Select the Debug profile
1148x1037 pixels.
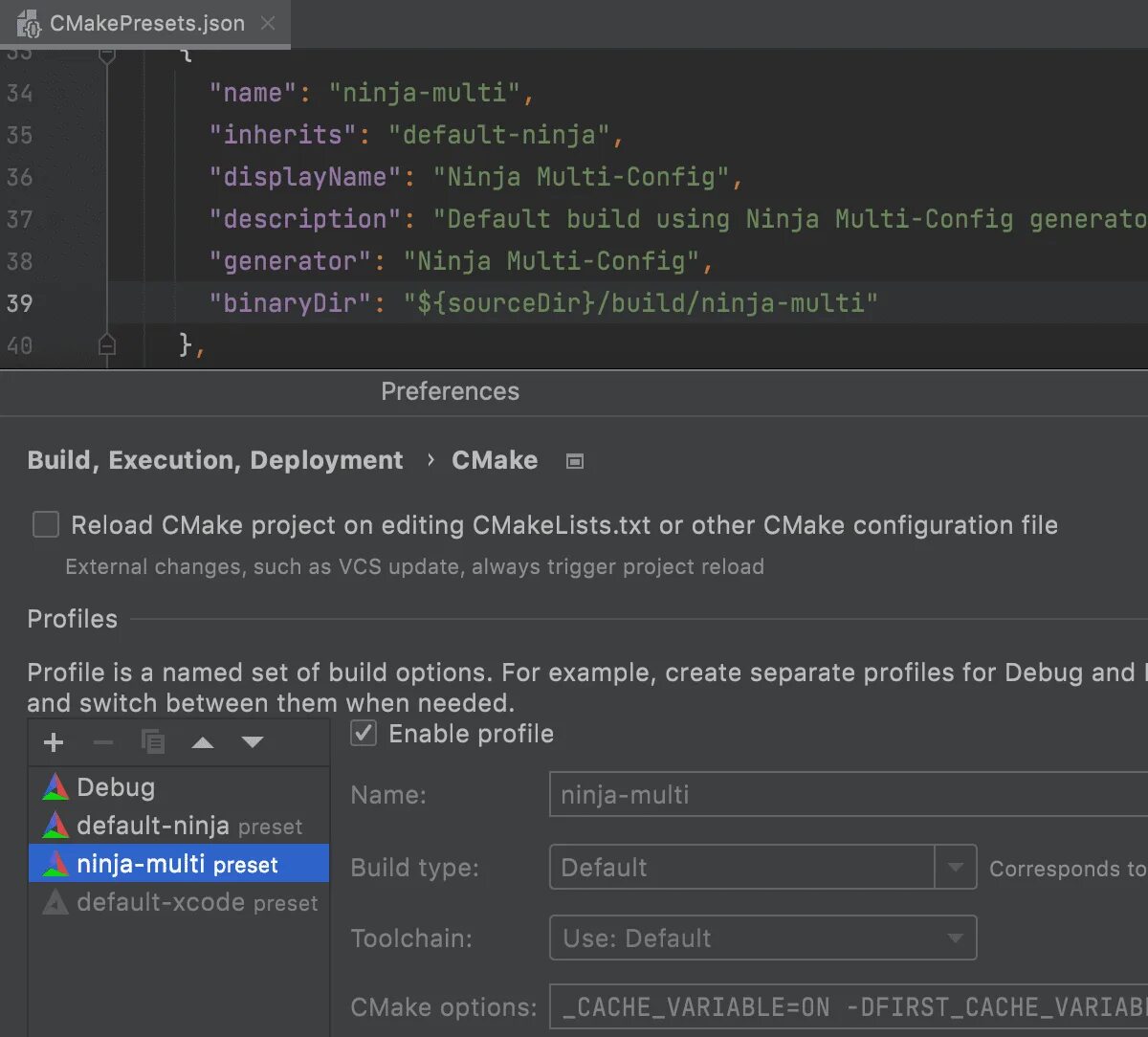point(116,787)
